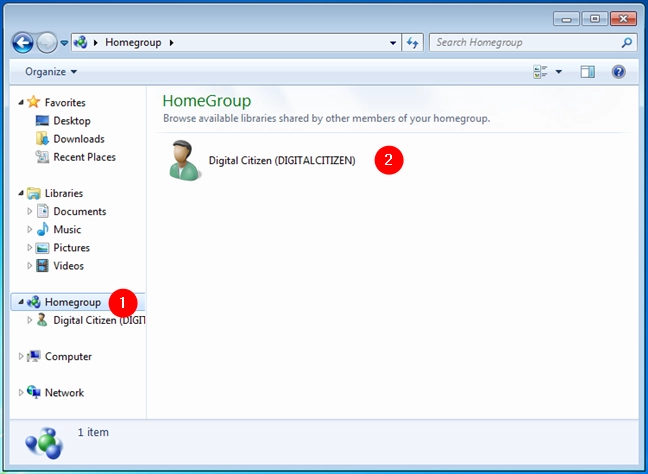Expand the Pictures library
648x474 pixels.
coord(30,248)
